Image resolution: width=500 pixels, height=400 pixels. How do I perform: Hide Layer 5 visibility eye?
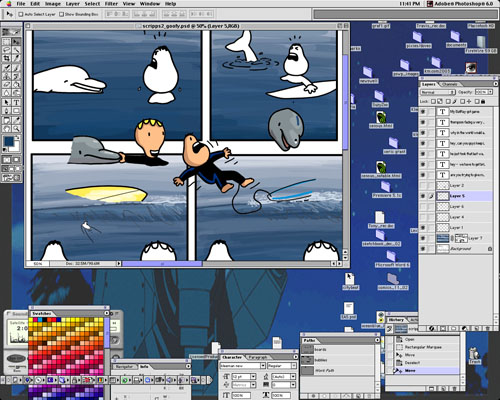pos(423,196)
